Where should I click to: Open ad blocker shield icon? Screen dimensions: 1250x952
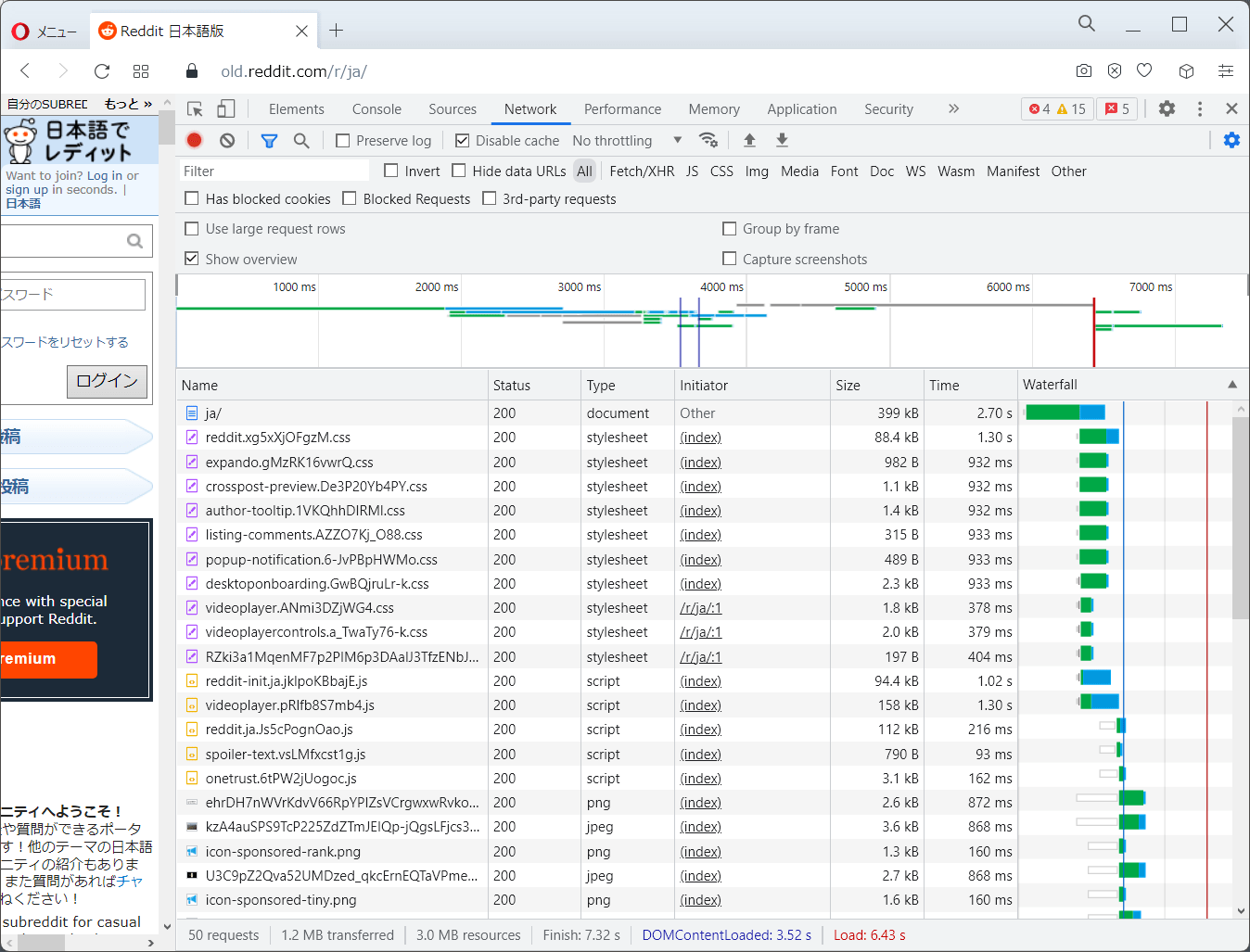(1115, 70)
